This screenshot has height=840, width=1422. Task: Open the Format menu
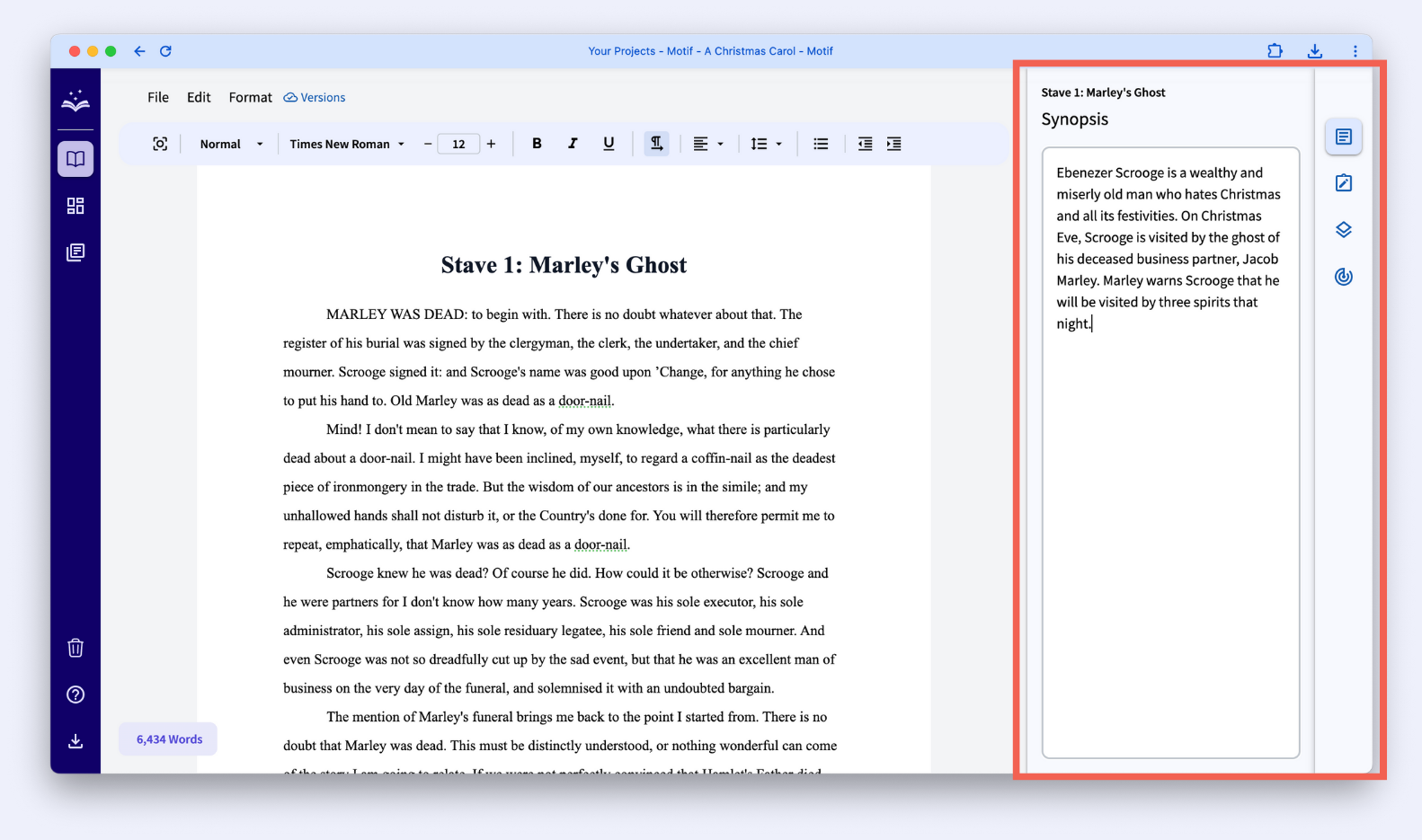[x=250, y=97]
